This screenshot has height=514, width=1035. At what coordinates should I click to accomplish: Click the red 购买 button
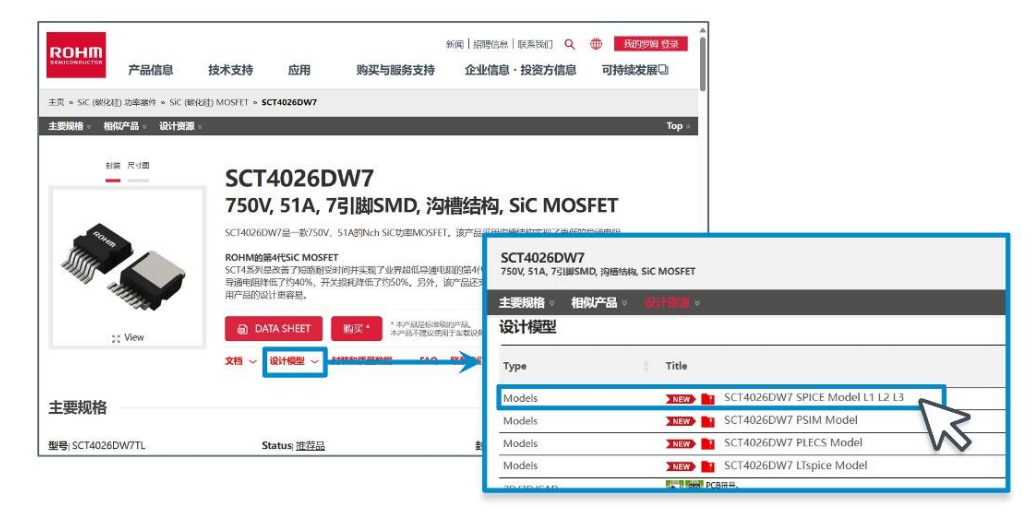coord(356,329)
